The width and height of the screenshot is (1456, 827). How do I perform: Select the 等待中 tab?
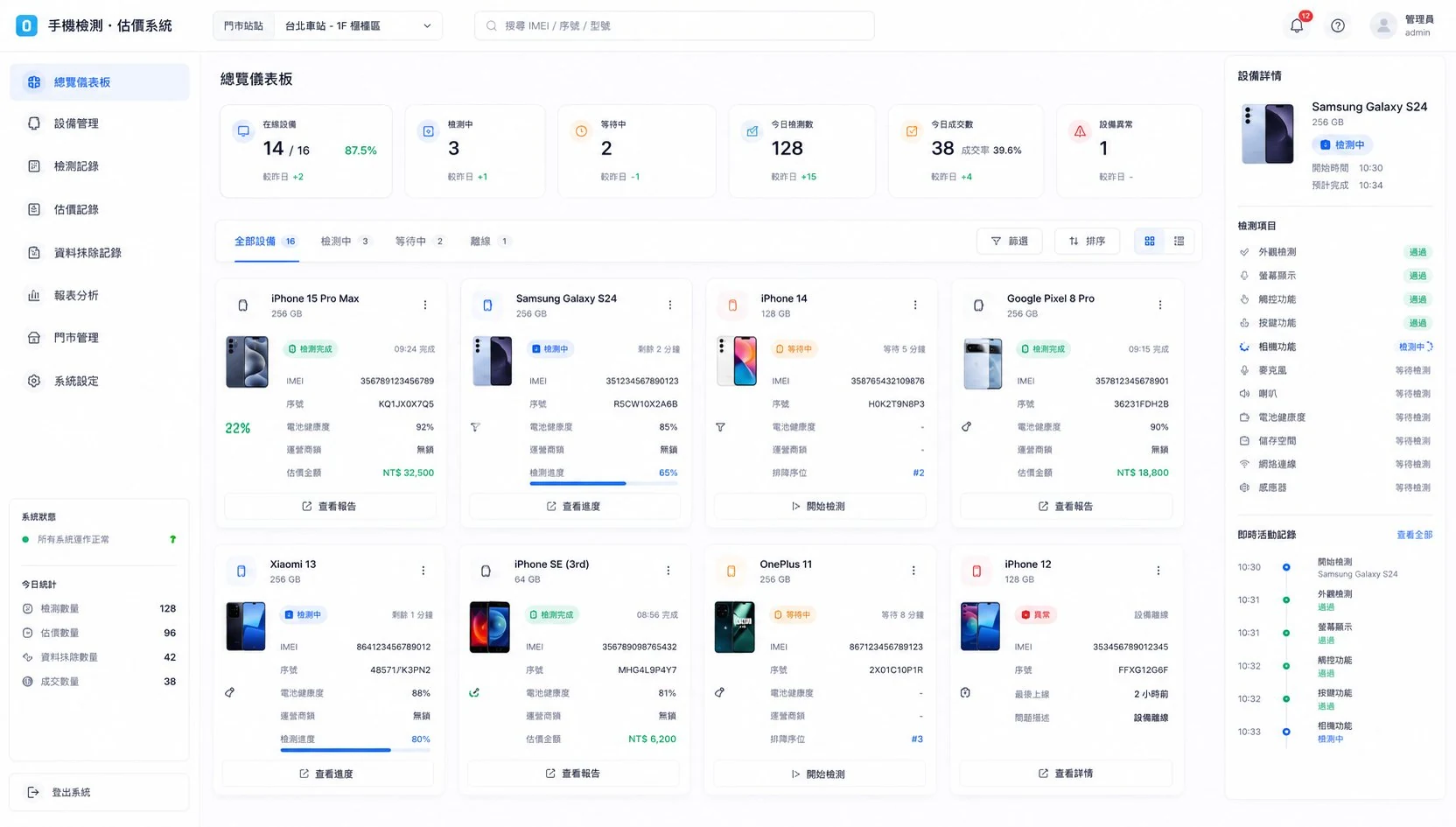tap(420, 242)
